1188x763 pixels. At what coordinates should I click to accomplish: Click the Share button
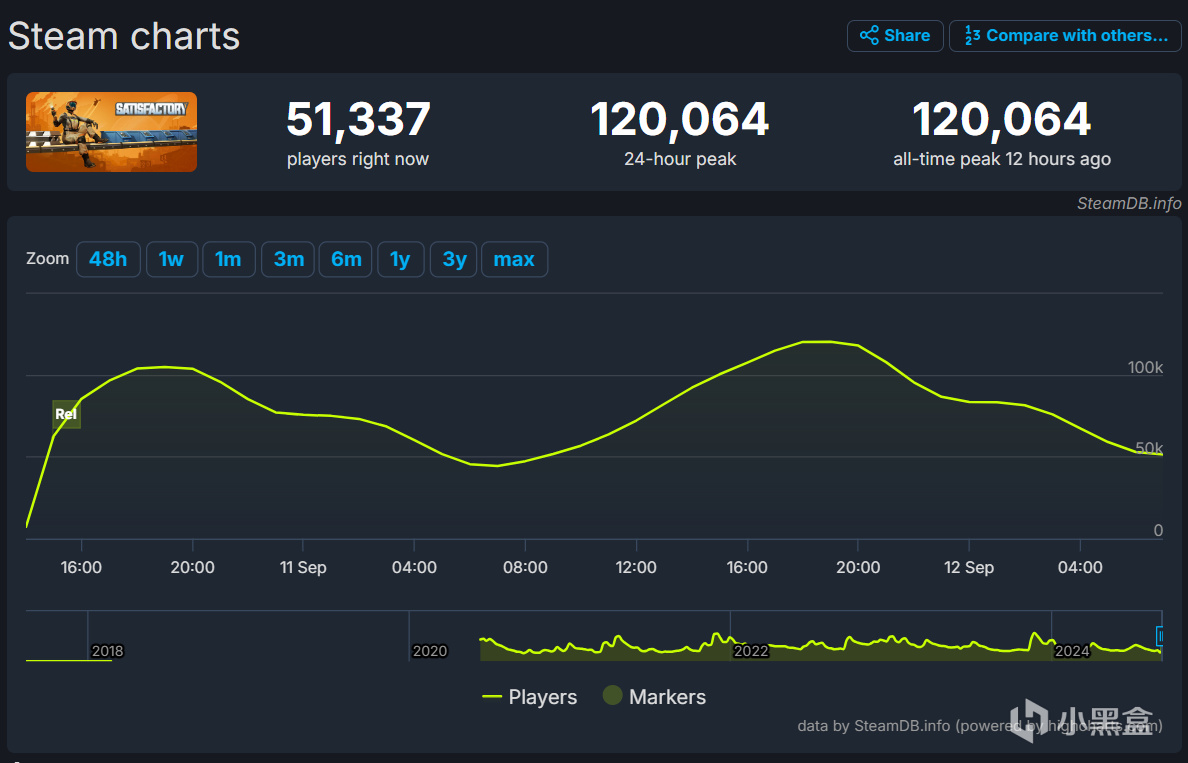895,36
